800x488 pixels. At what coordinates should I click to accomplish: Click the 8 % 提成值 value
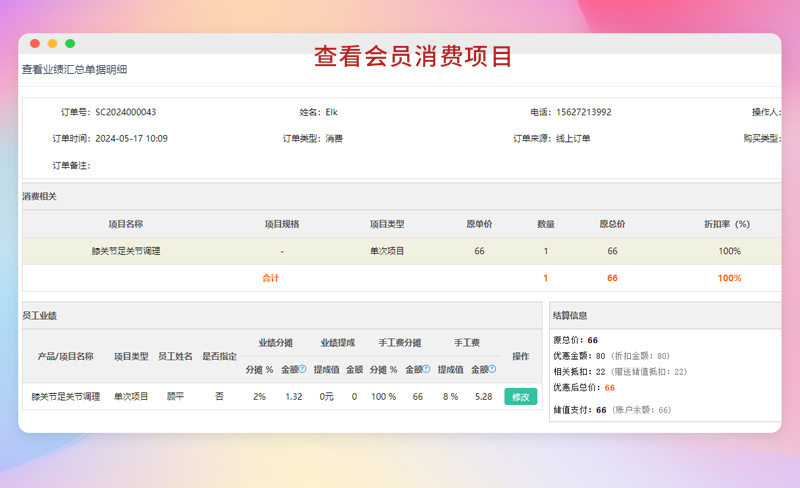pos(451,397)
